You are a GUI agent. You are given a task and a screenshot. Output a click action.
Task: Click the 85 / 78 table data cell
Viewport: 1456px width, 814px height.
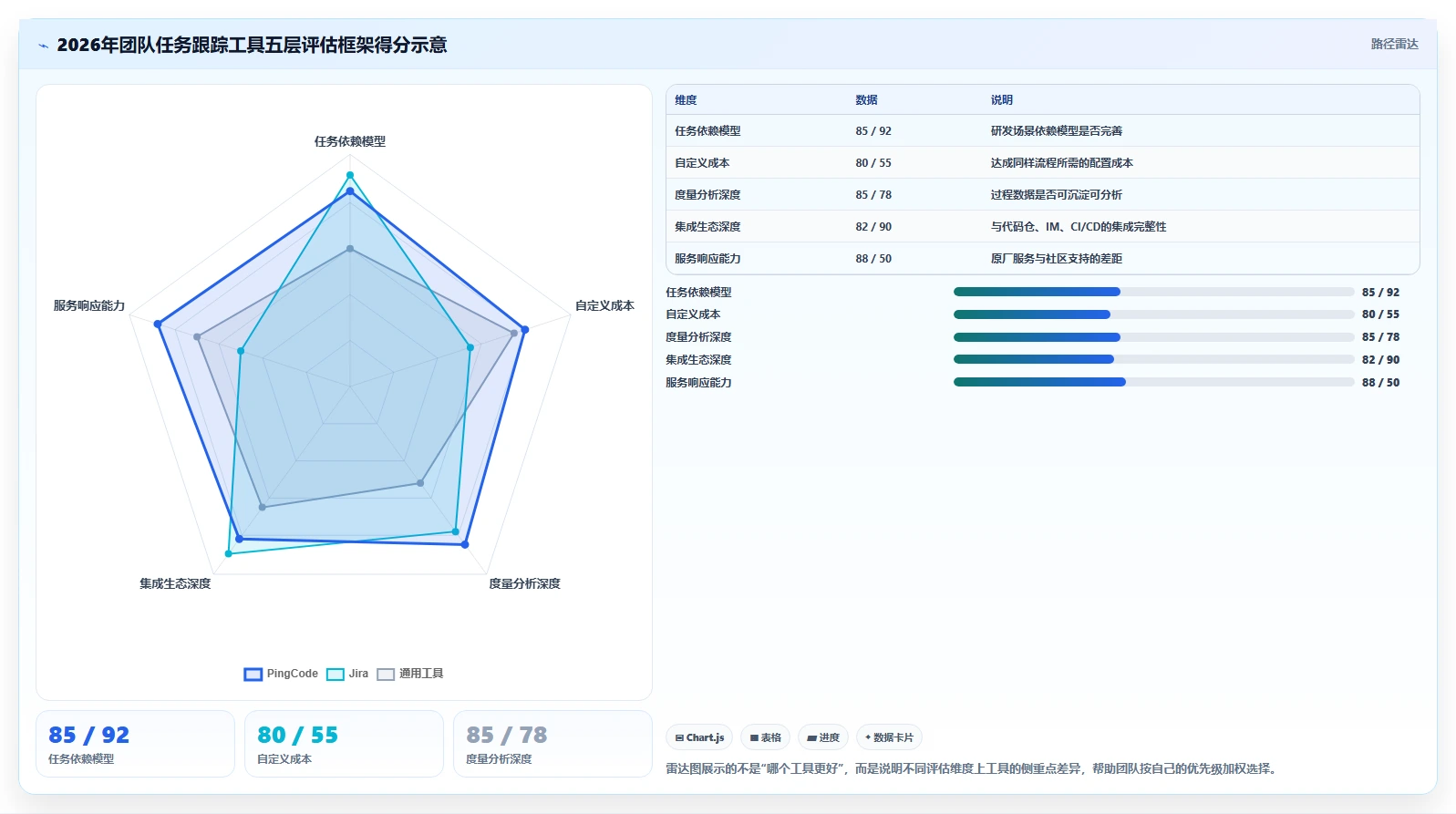[873, 195]
